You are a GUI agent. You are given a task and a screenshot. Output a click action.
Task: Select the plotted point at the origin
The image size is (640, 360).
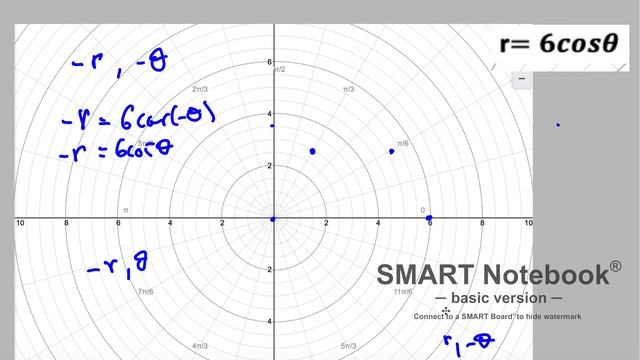273,219
